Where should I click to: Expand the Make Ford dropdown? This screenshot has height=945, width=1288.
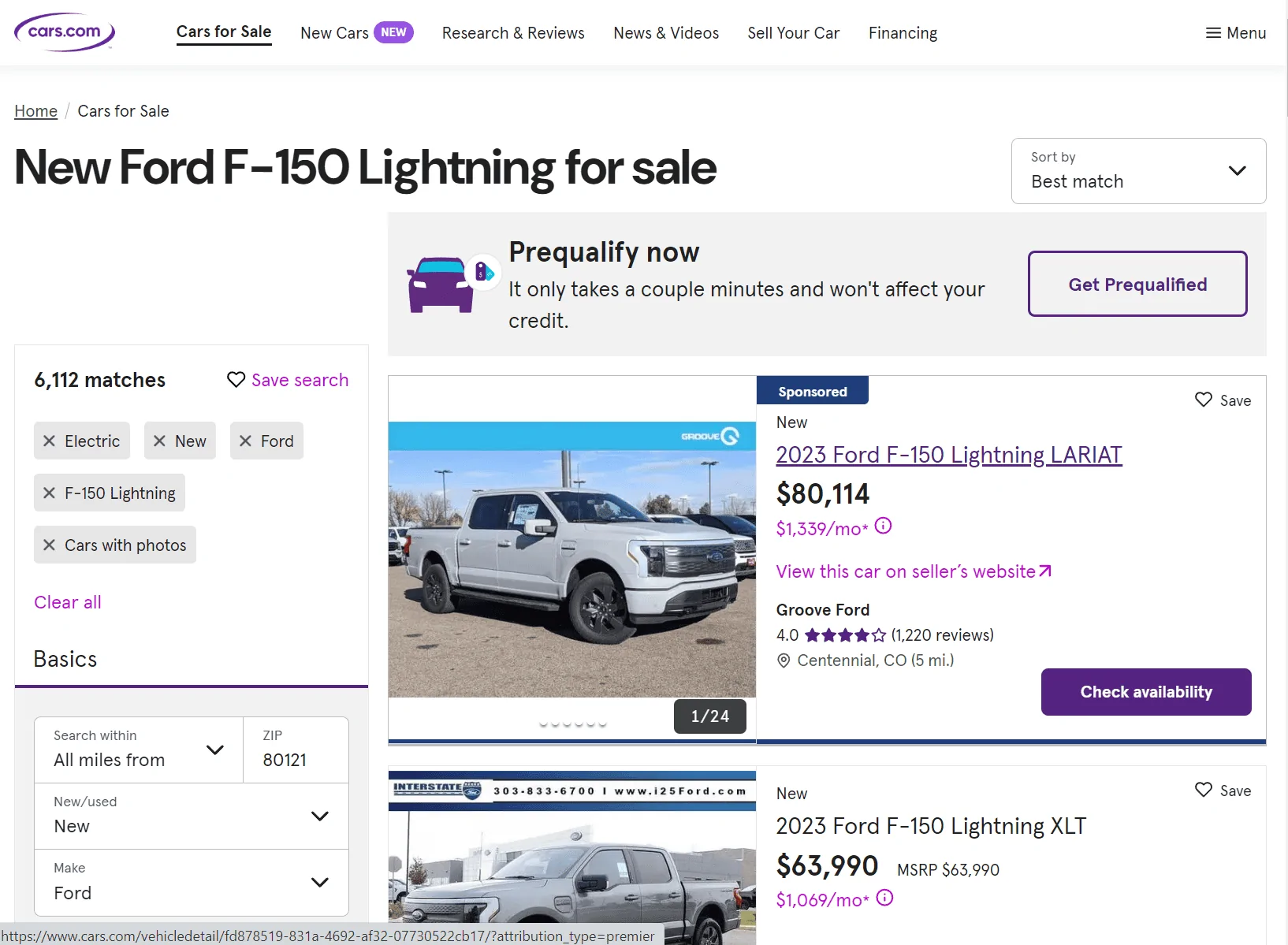point(192,882)
